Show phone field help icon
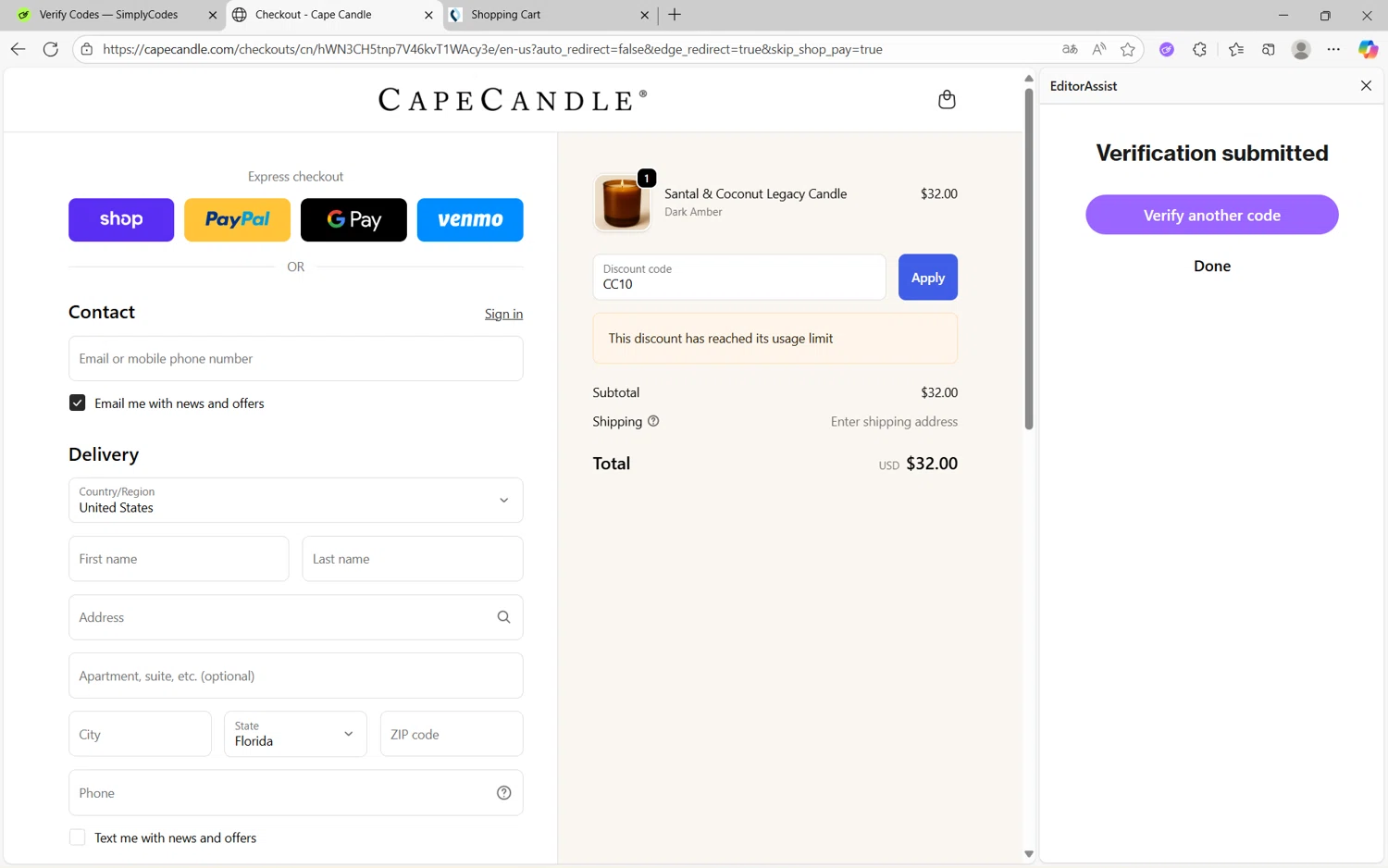The height and width of the screenshot is (868, 1388). [x=503, y=793]
